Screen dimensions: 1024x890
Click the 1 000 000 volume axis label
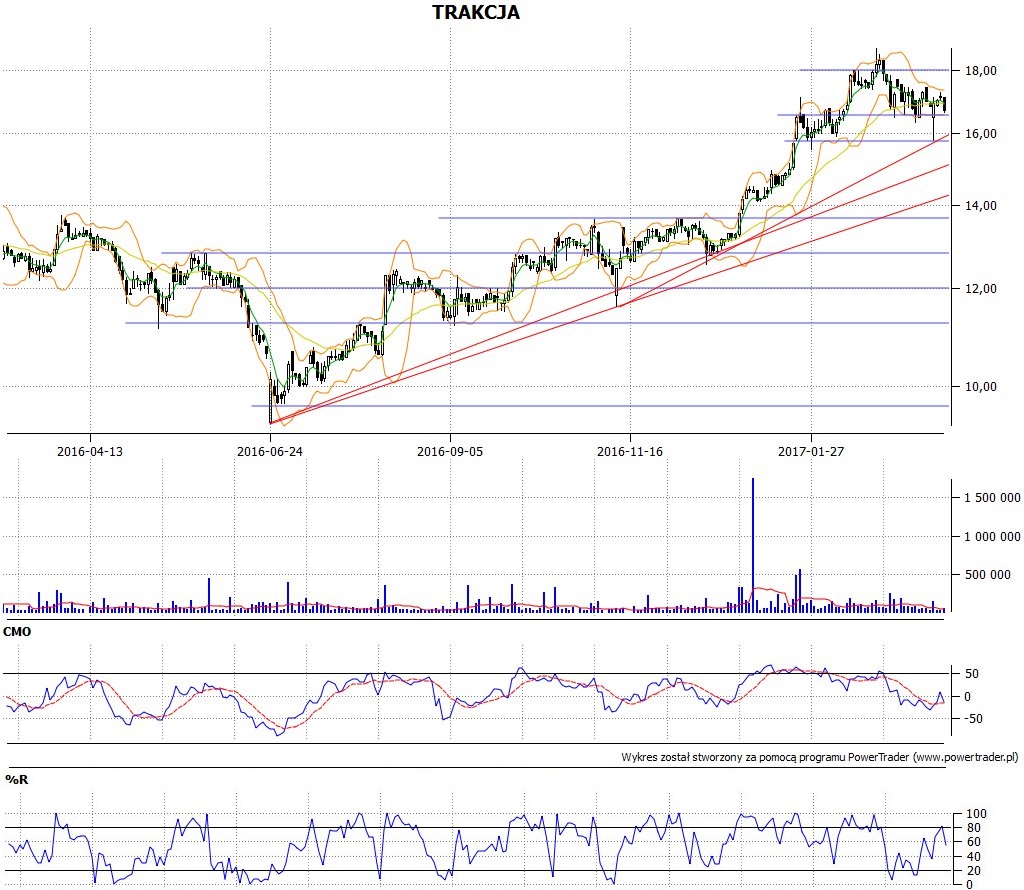992,537
